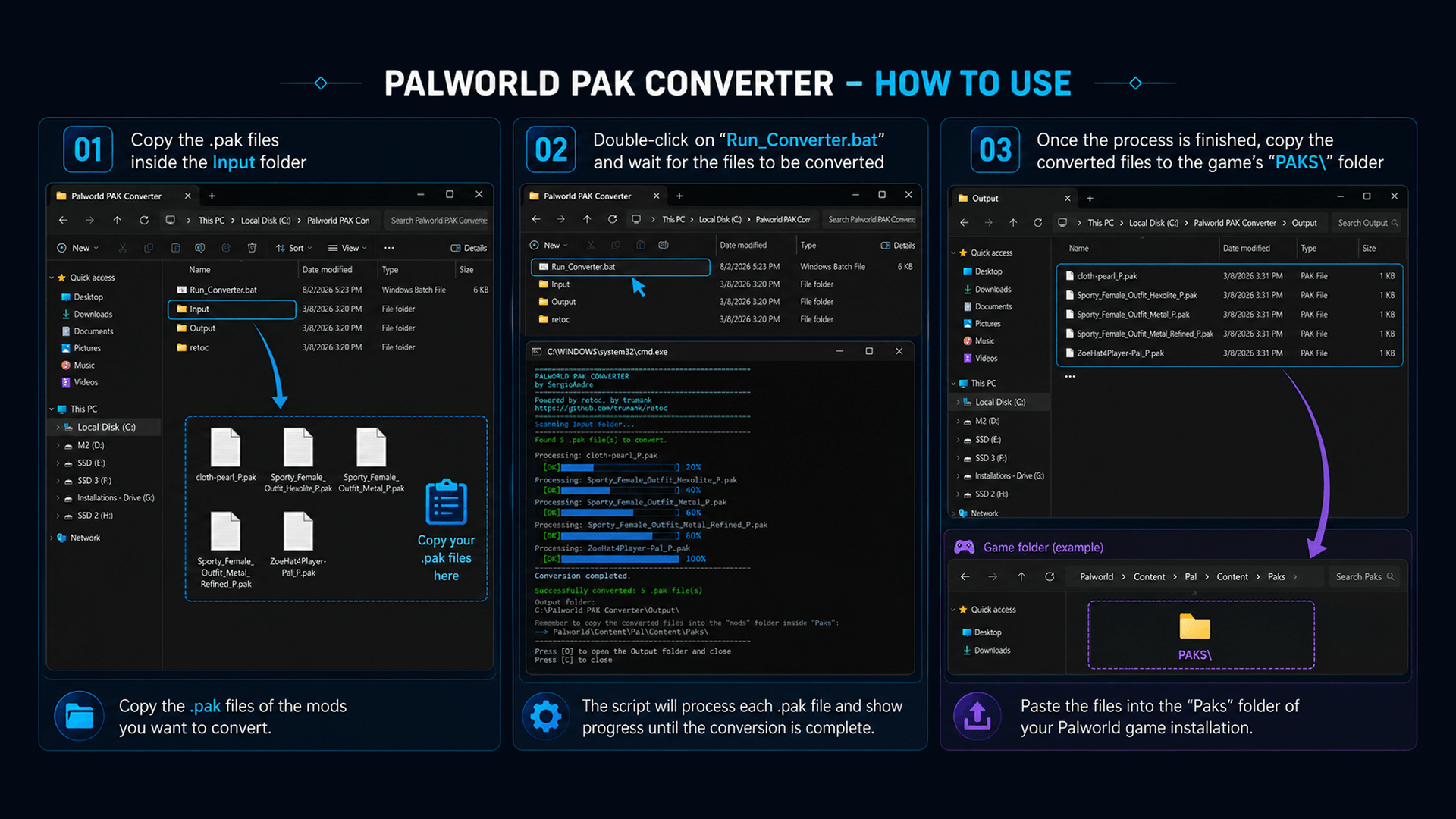Image resolution: width=1456 pixels, height=819 pixels.
Task: Click the Size column header in Output window
Action: coord(1369,249)
